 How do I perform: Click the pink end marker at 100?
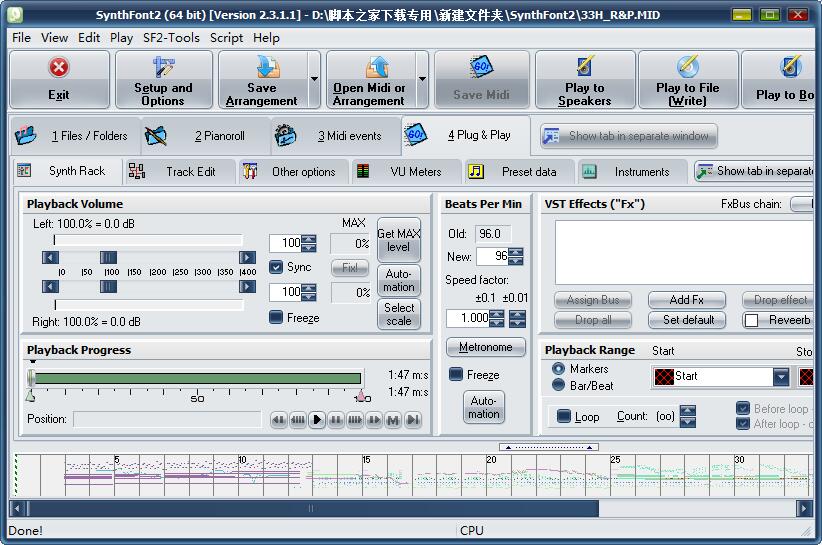[x=361, y=396]
